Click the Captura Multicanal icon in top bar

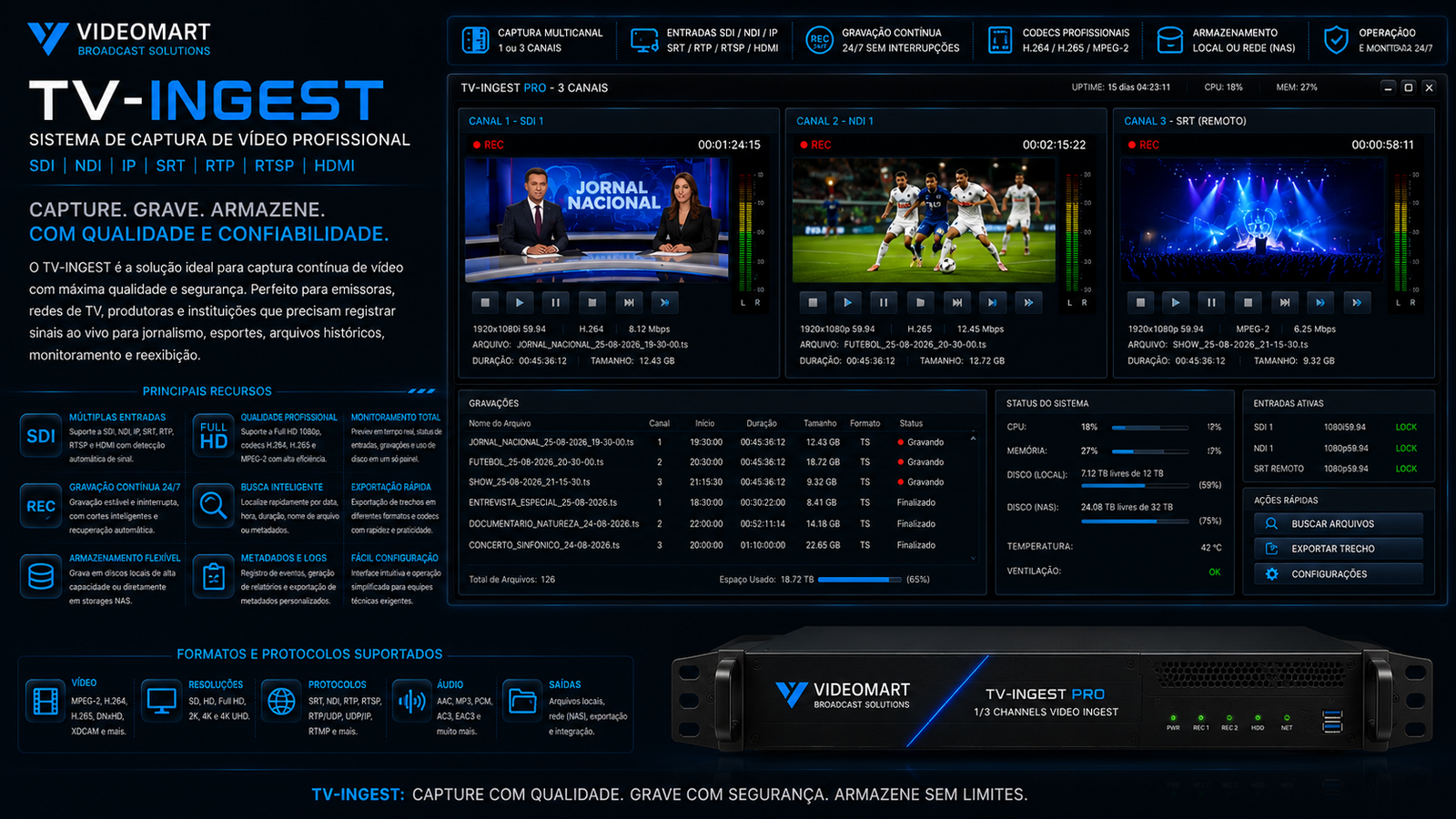tap(475, 40)
